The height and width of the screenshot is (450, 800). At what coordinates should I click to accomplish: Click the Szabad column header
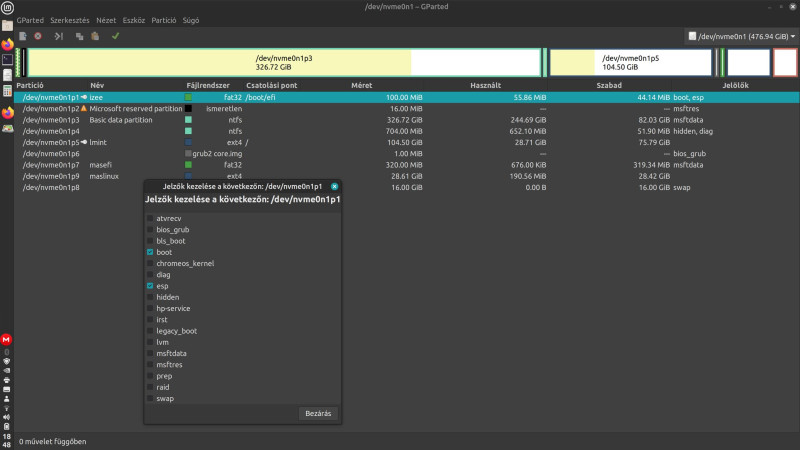[x=609, y=85]
